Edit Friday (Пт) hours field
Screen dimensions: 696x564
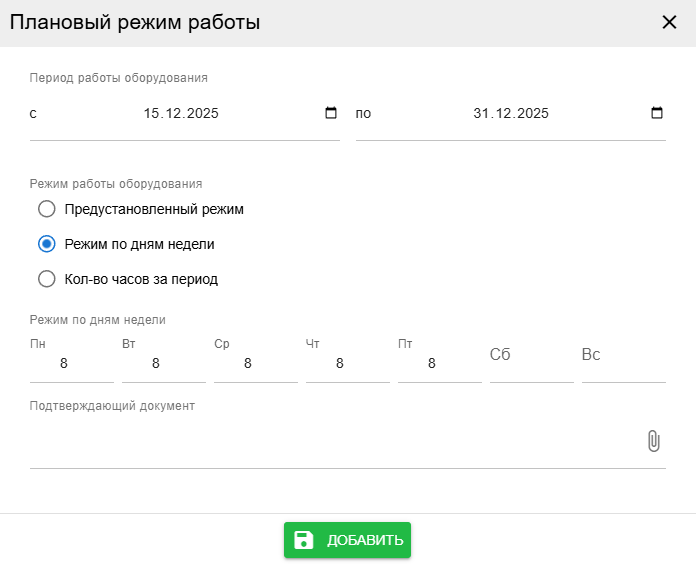pyautogui.click(x=439, y=364)
